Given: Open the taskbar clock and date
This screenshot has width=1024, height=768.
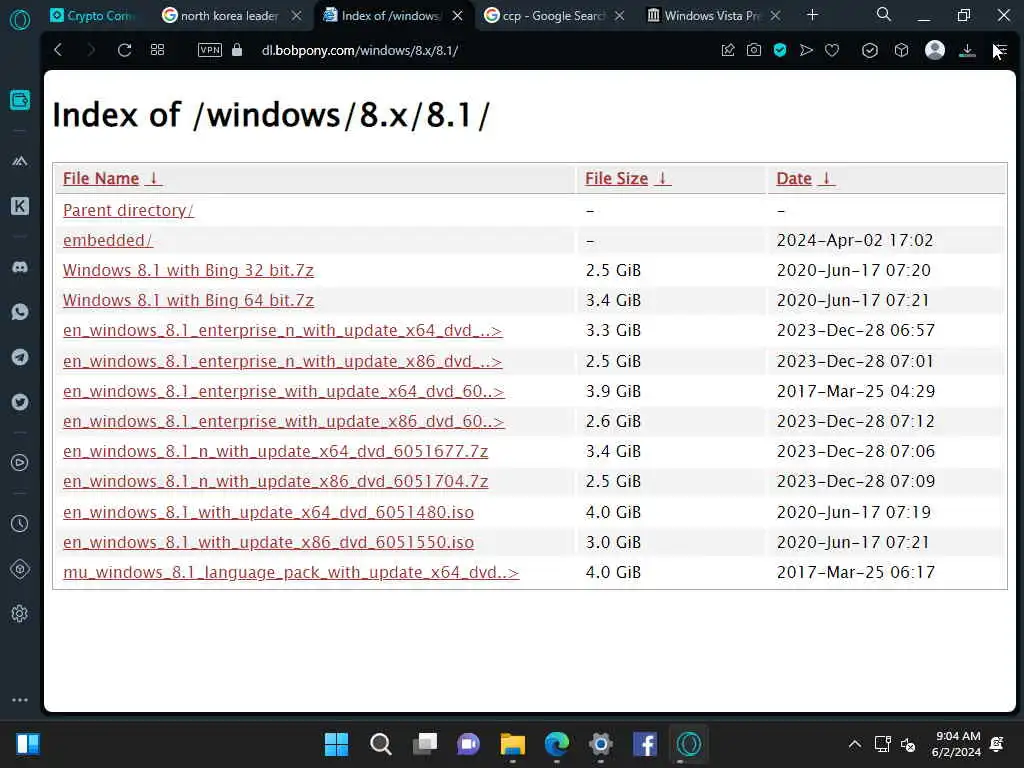Looking at the screenshot, I should tap(956, 744).
